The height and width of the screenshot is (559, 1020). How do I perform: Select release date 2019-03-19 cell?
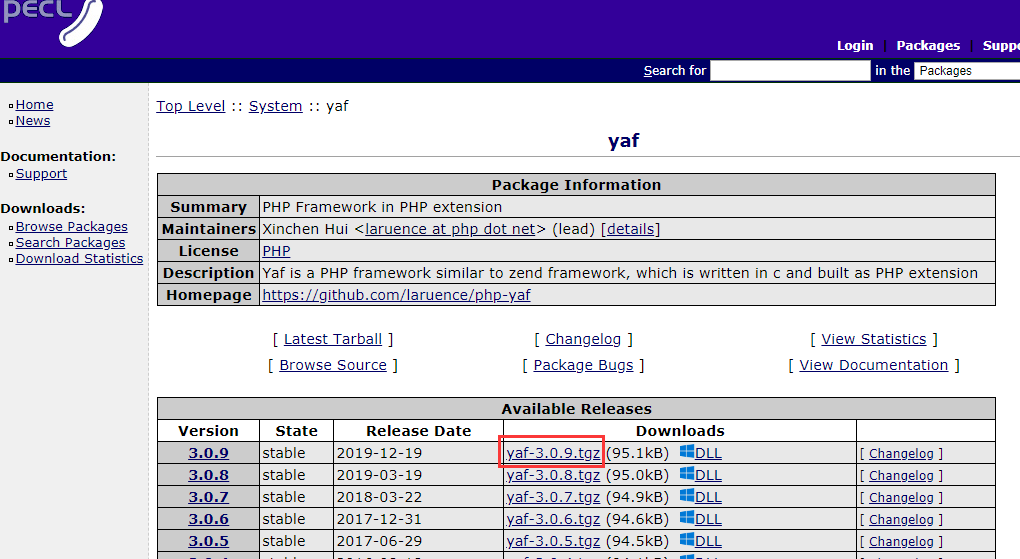[x=418, y=475]
